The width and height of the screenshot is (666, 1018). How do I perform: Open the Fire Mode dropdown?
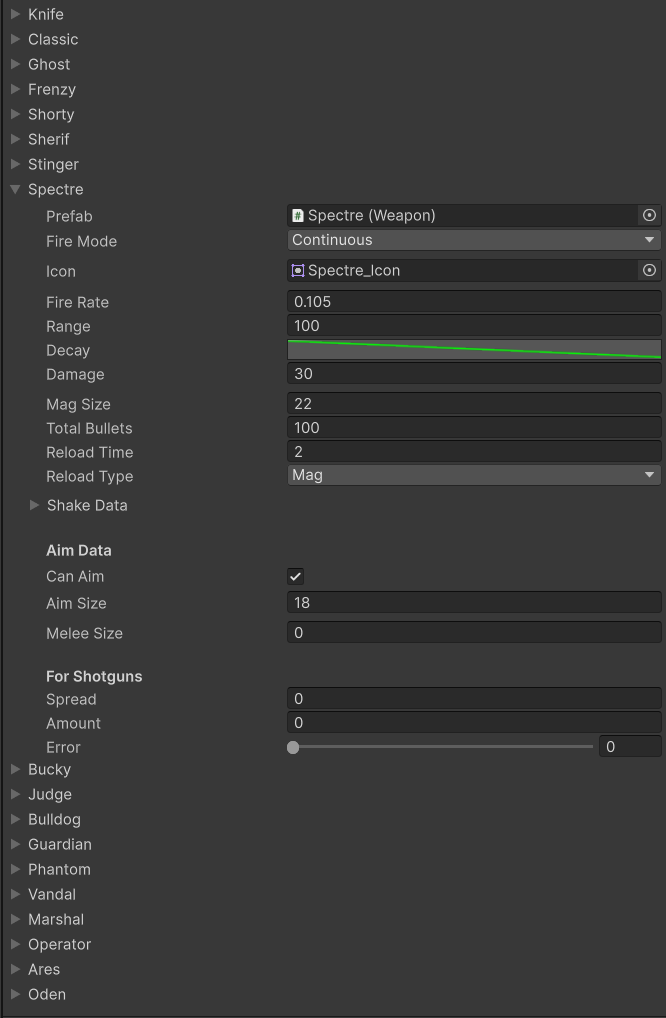[x=475, y=240]
